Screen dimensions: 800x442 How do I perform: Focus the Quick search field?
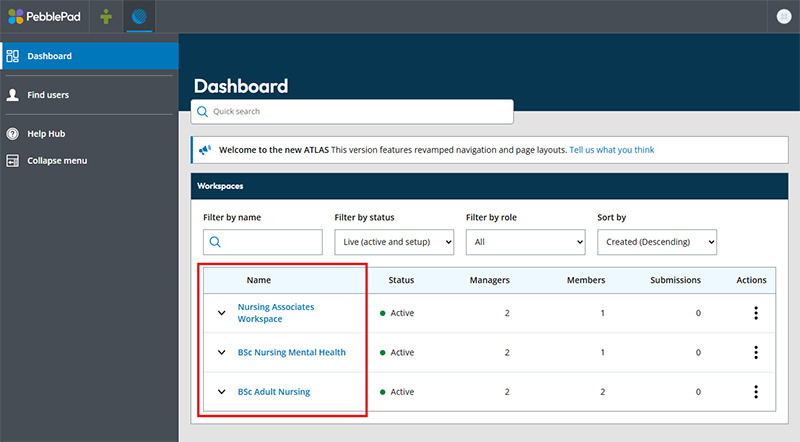(x=352, y=111)
